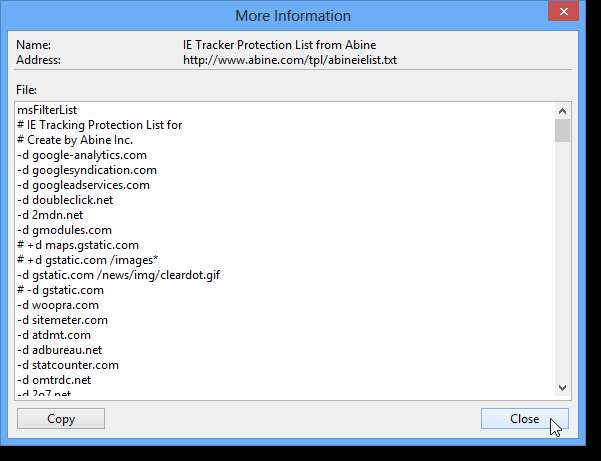Select the '-d gmodules.com' entry

pos(64,230)
